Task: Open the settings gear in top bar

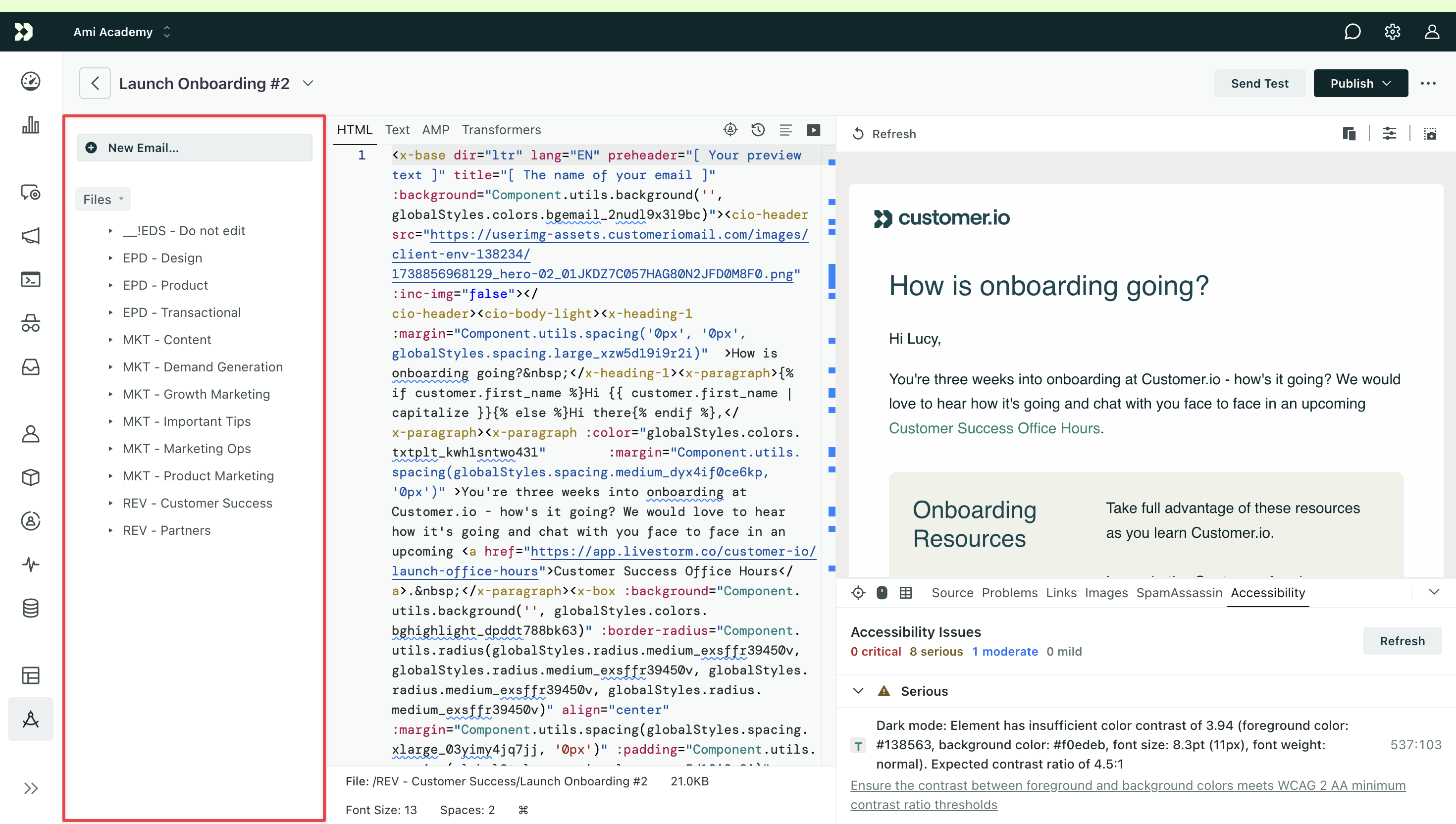Action: pyautogui.click(x=1392, y=32)
